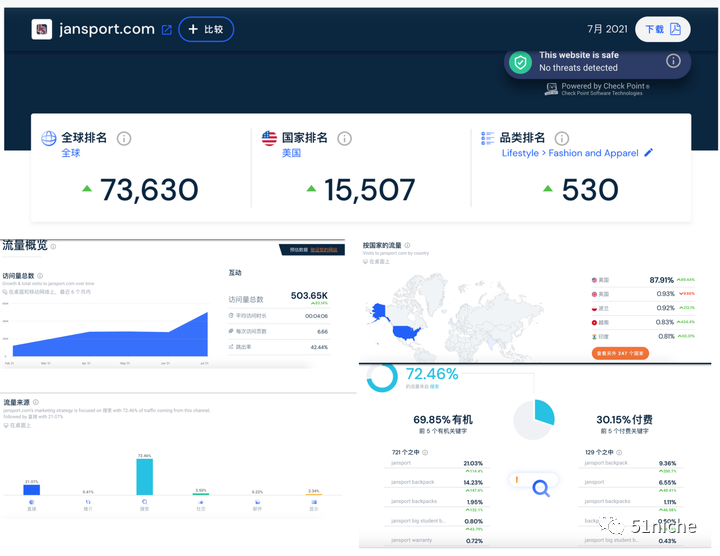Show info tooltip for 流量概览 heading
The width and height of the screenshot is (720, 556).
pos(53,247)
